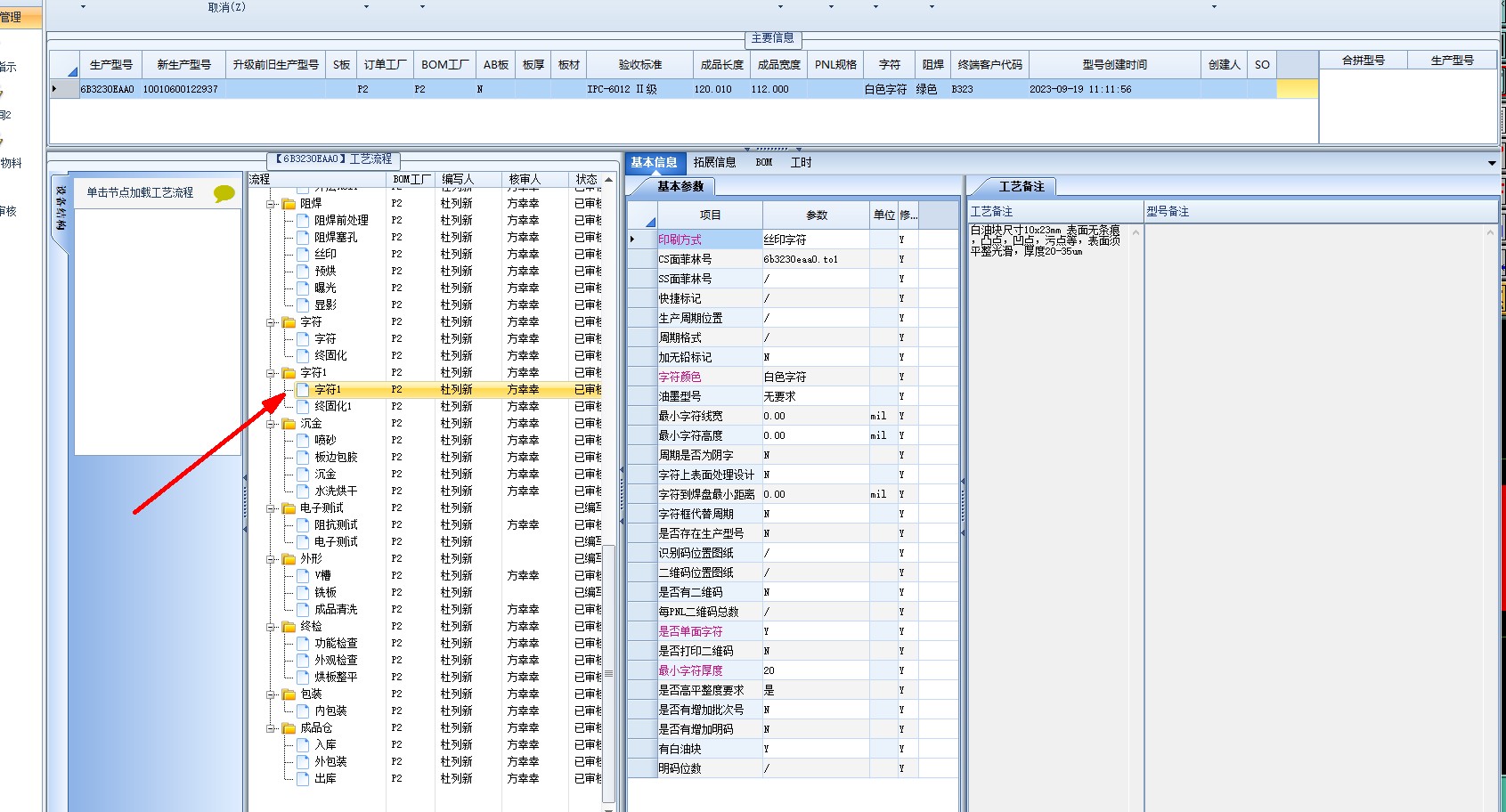Viewport: 1506px width, 812px height.
Task: Select the 工艺备注 sub-tab
Action: (x=1022, y=186)
